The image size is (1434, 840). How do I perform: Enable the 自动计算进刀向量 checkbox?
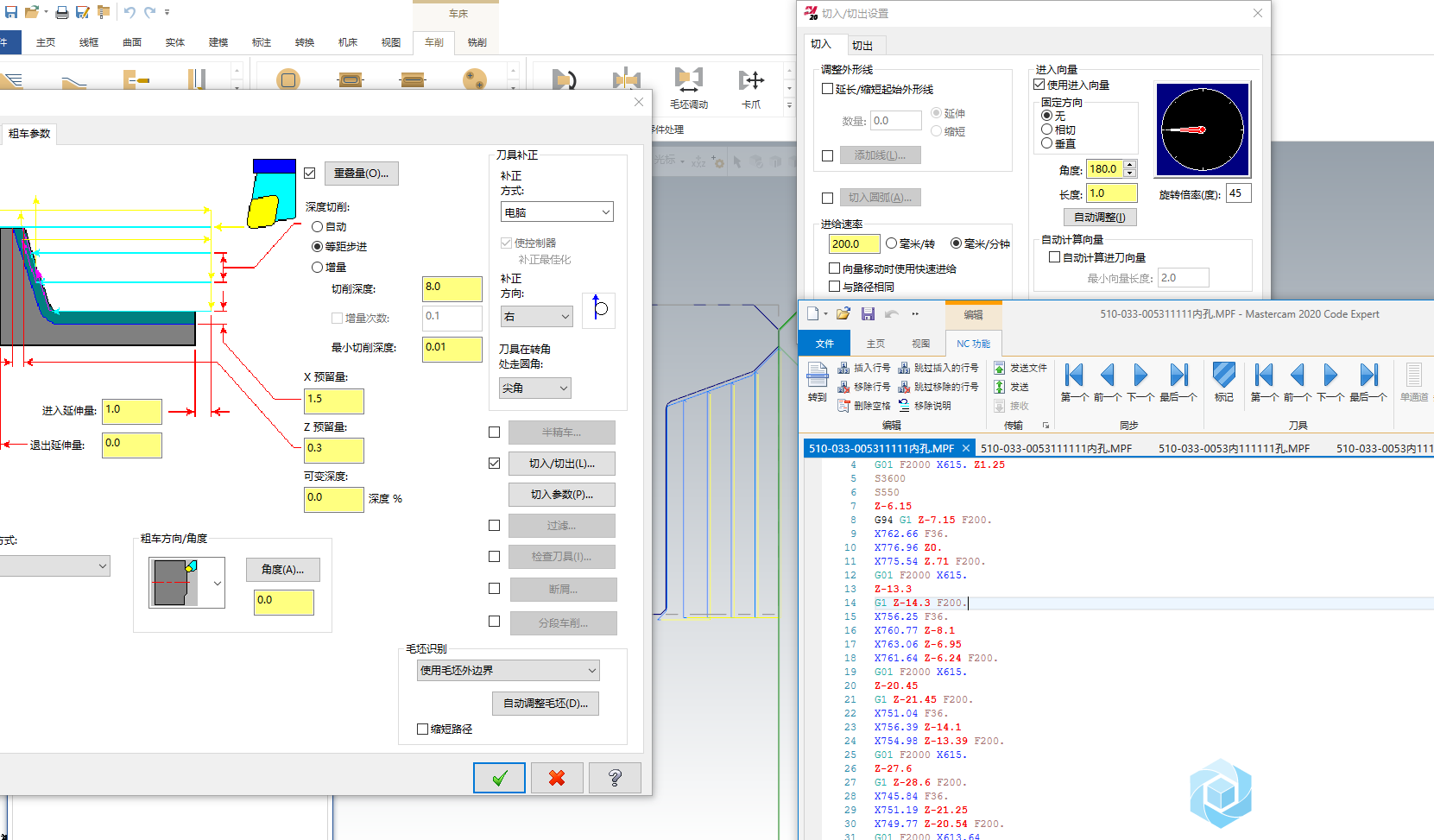pos(1054,257)
